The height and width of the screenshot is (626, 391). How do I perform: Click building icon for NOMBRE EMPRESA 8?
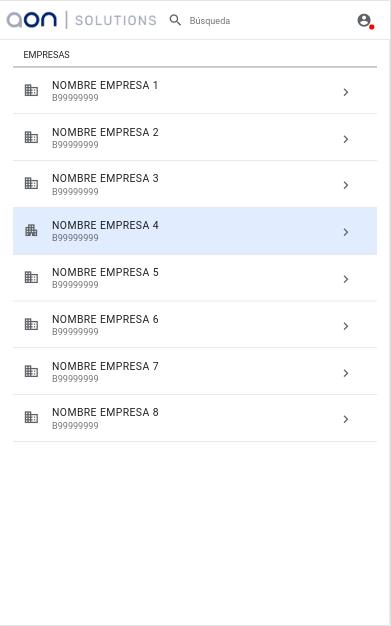coord(31,417)
